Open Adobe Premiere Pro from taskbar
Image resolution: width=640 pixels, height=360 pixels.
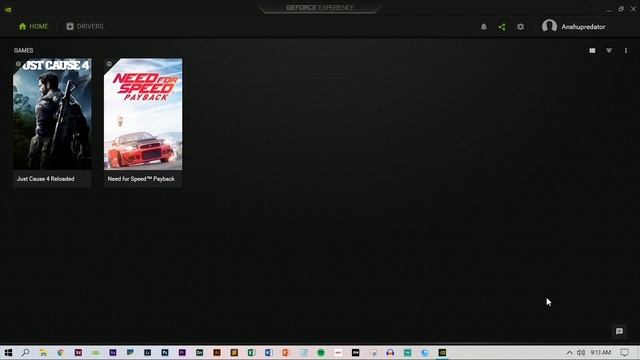click(x=182, y=353)
